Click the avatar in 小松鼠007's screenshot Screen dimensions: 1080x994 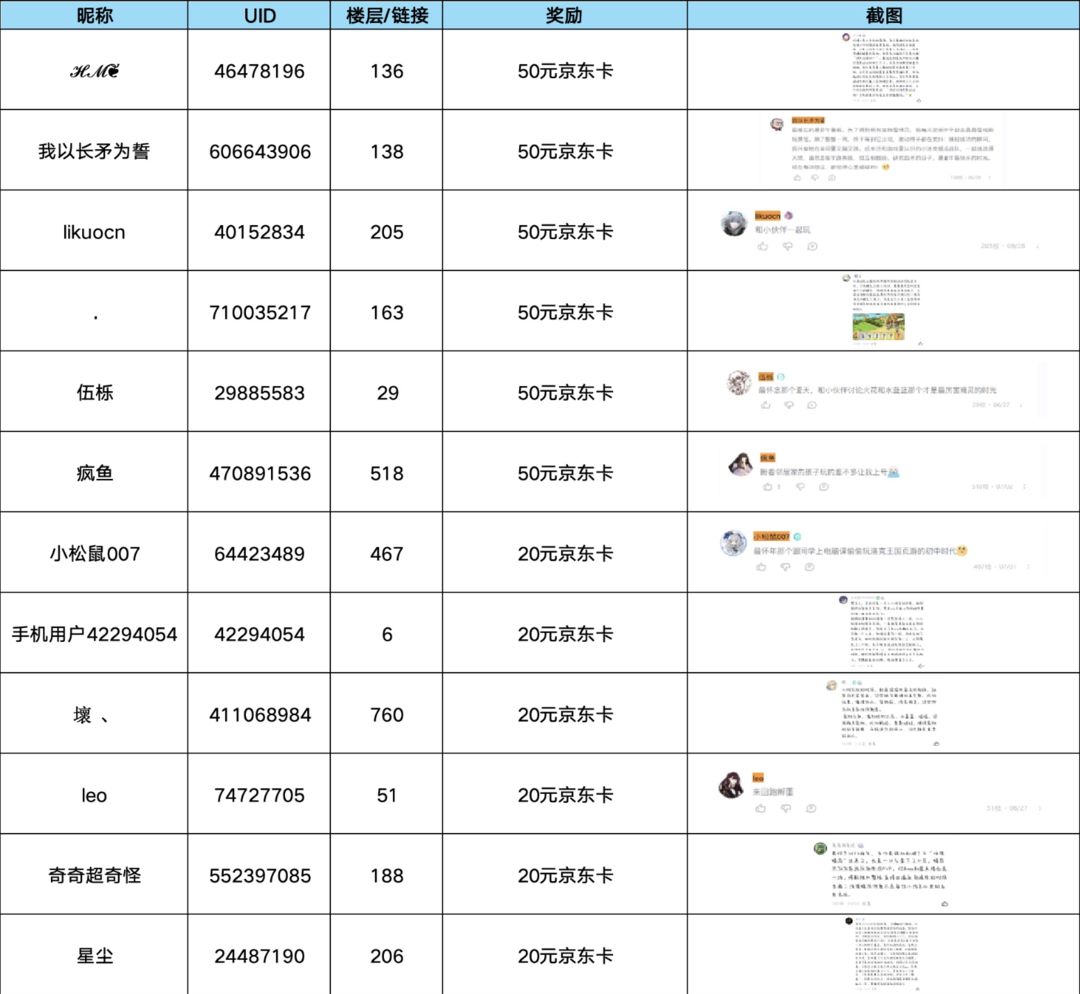click(734, 543)
